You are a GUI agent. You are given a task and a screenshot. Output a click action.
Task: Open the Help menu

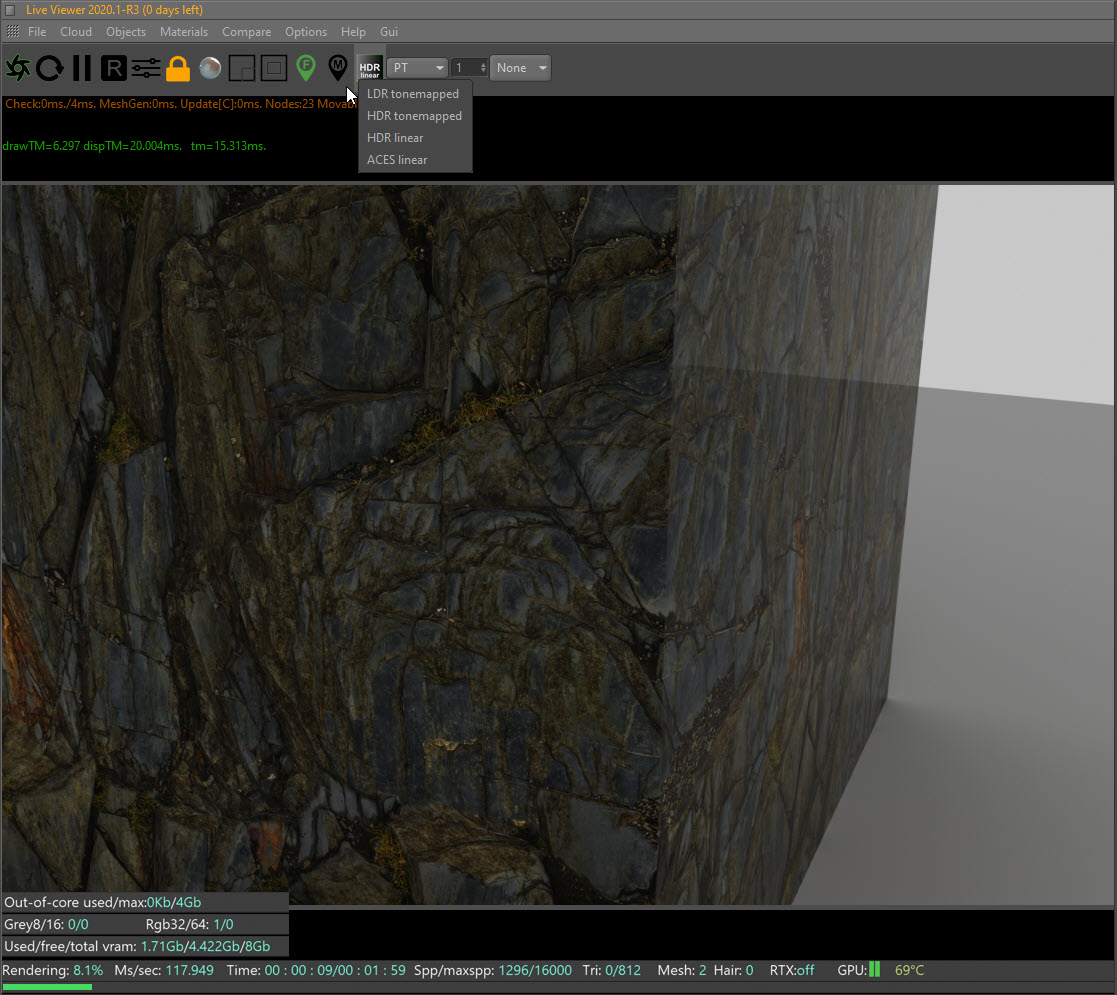353,32
